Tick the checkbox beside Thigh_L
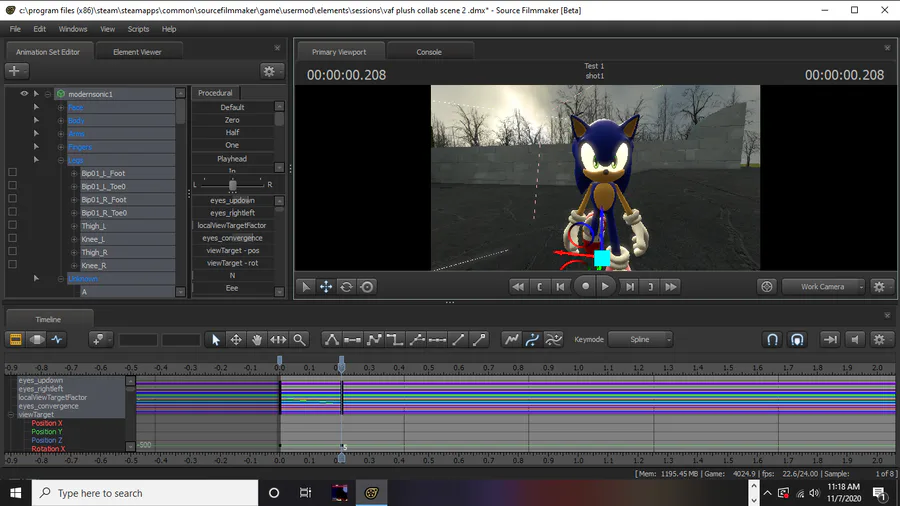 [x=13, y=225]
